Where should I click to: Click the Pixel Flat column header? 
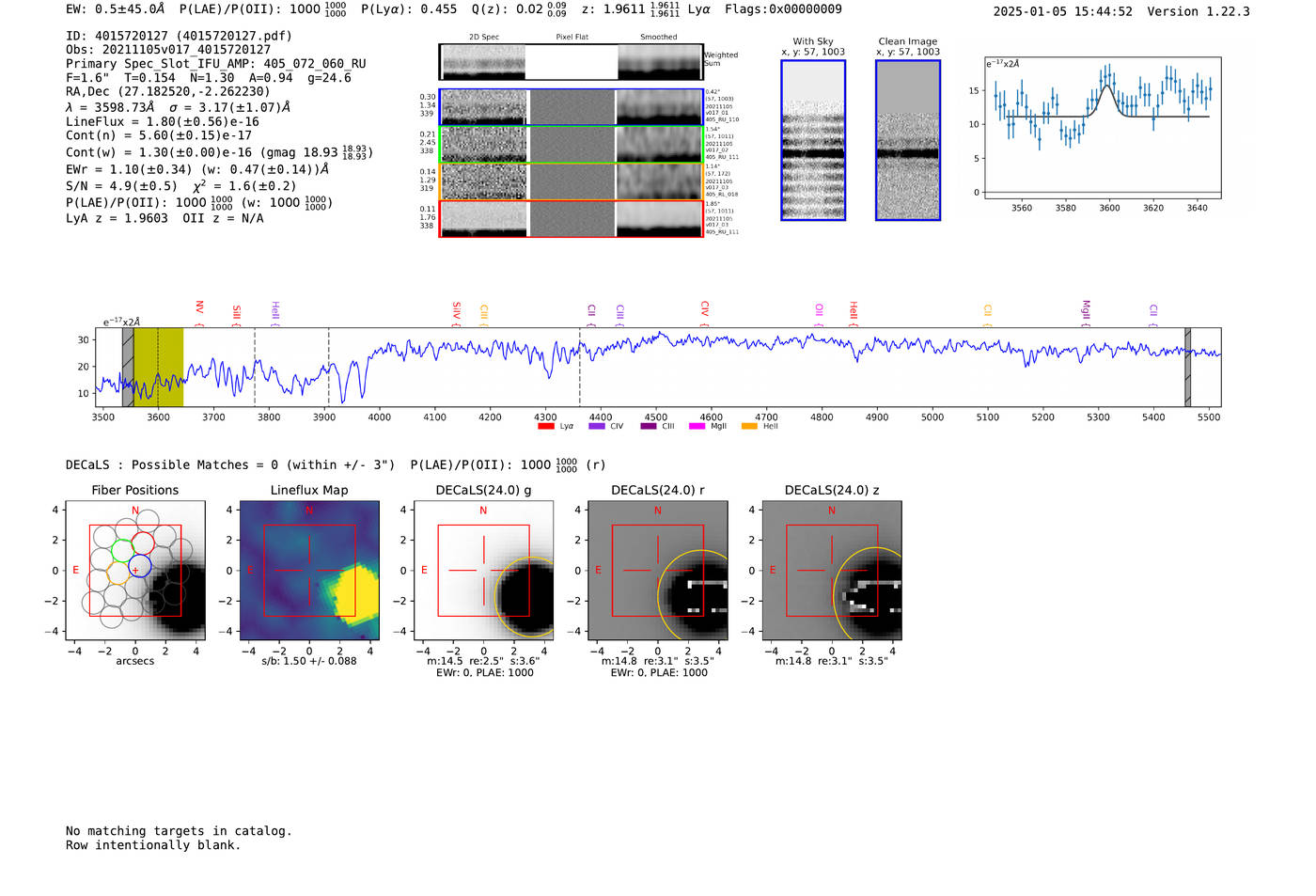click(x=572, y=38)
